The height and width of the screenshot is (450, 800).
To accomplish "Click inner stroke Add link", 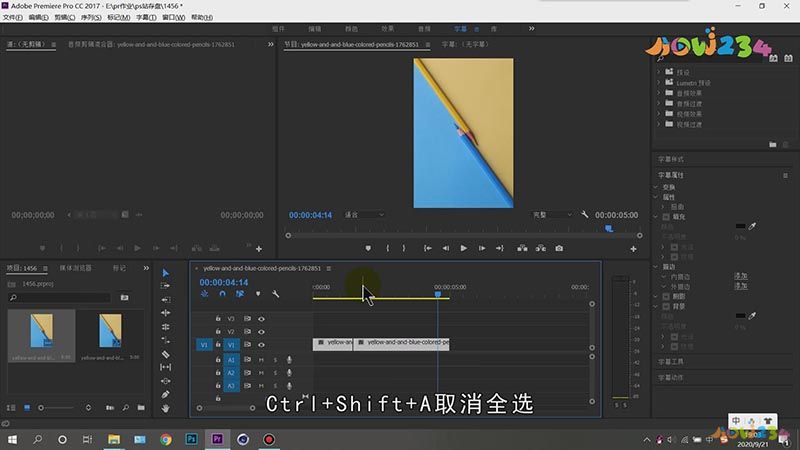I will click(x=741, y=276).
